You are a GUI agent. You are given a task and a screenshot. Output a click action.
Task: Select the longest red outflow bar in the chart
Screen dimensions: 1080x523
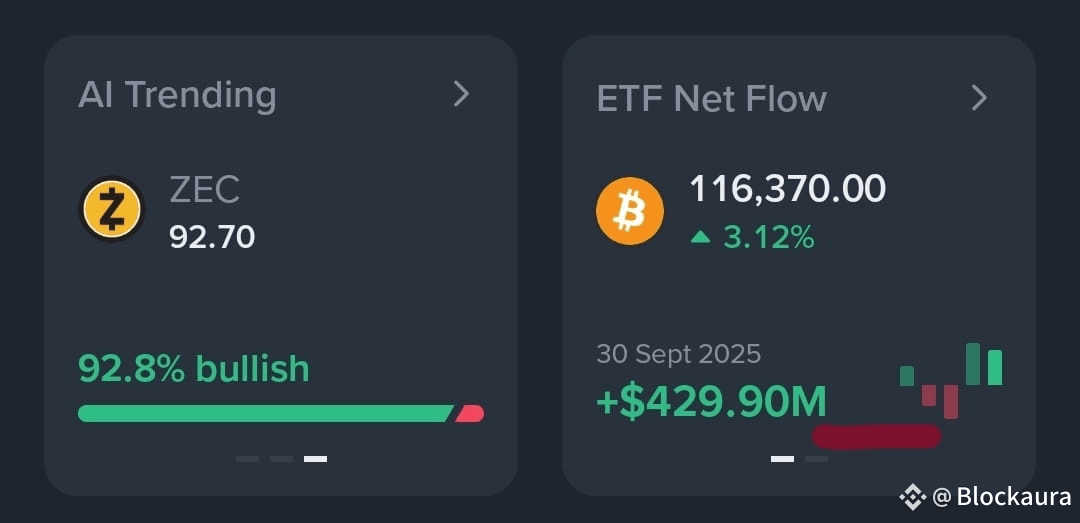pos(951,402)
